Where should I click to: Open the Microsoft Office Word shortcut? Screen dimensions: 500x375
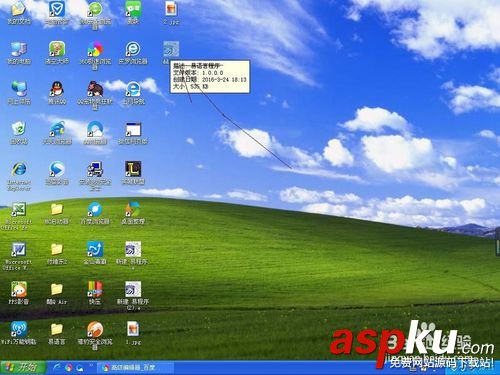click(17, 256)
